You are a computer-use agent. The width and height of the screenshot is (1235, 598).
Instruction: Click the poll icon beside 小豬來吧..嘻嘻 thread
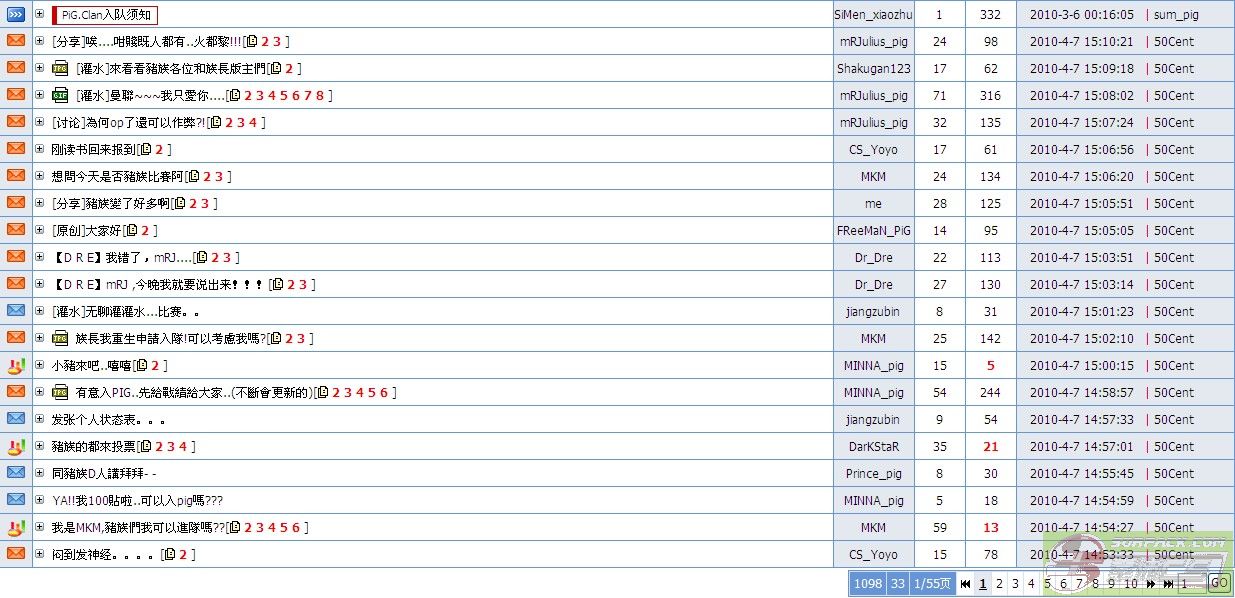[16, 365]
